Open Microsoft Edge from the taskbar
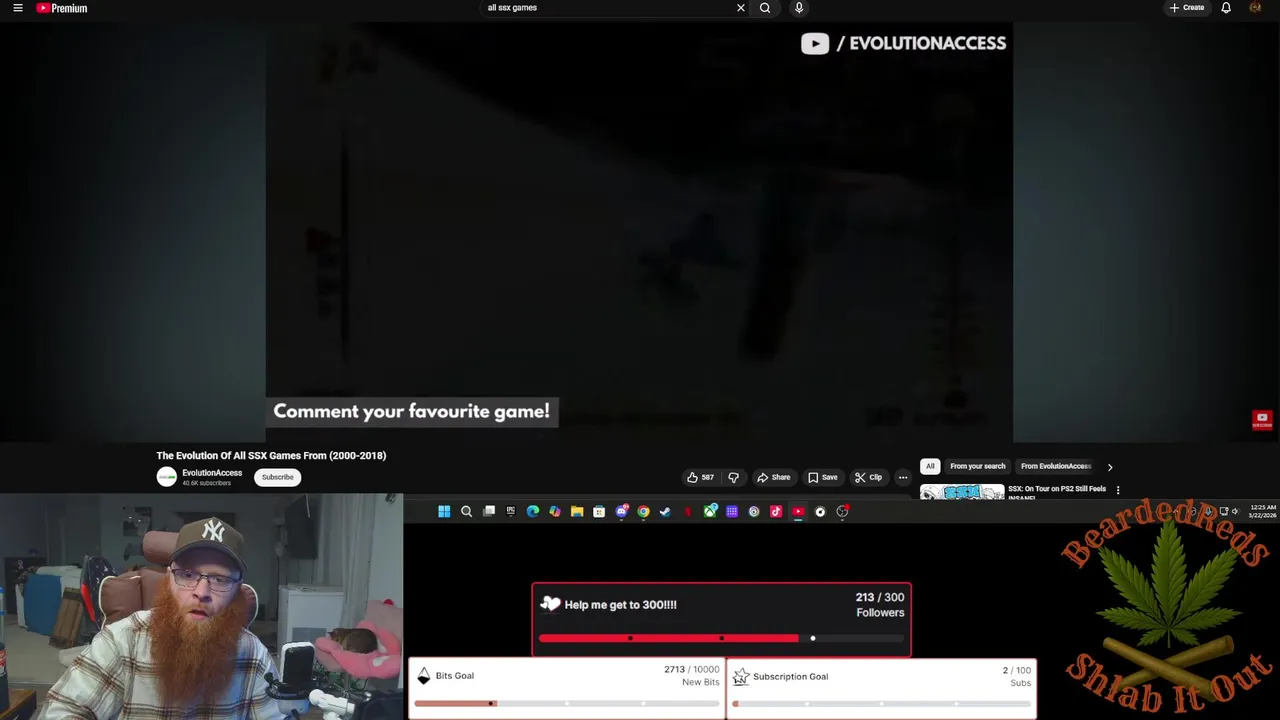 [x=533, y=512]
